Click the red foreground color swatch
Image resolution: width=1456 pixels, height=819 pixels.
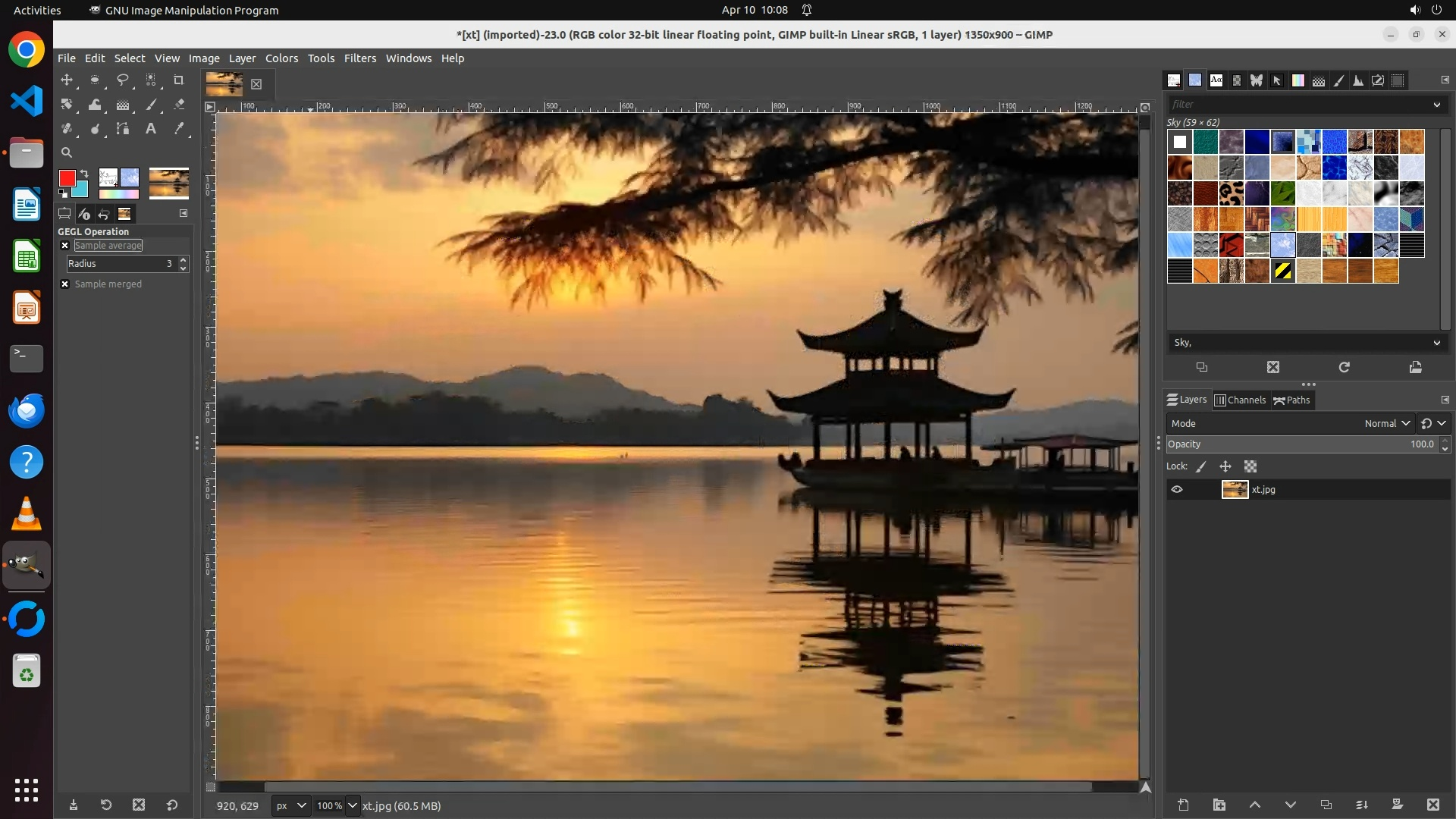tap(67, 178)
